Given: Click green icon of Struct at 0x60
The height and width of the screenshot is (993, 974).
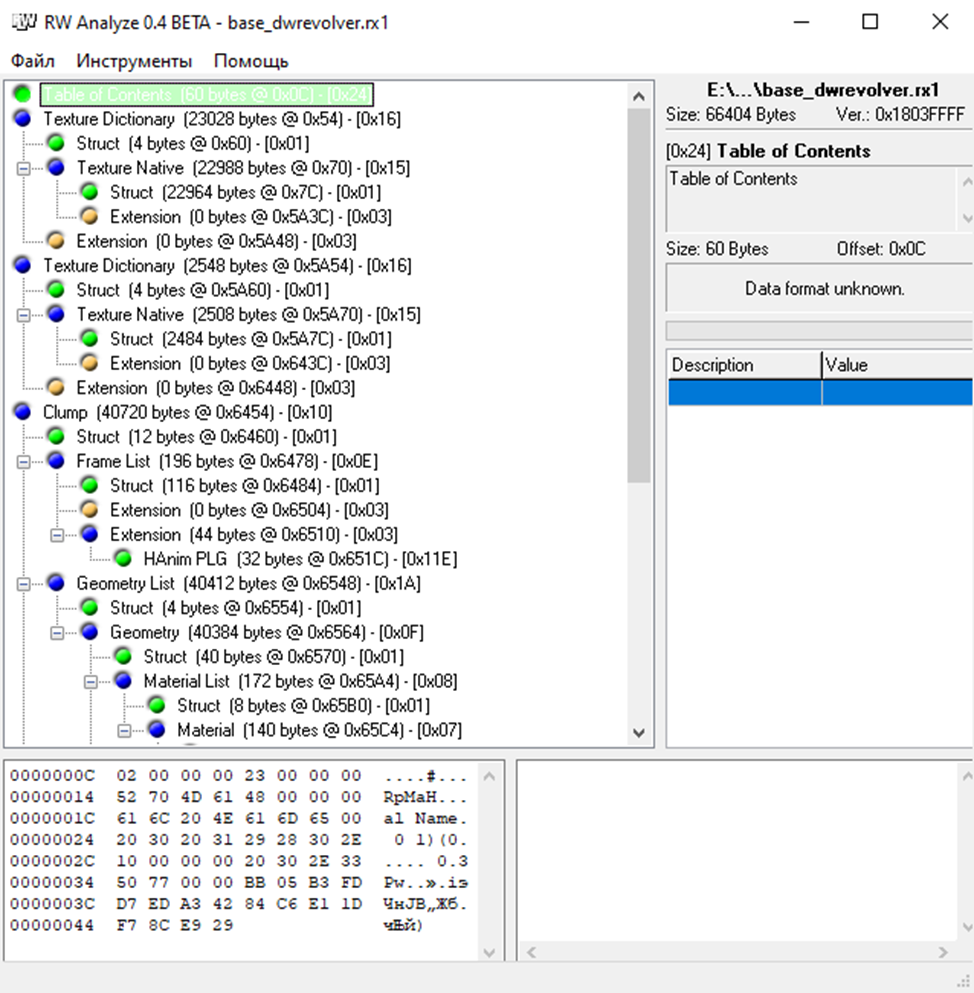Looking at the screenshot, I should tap(56, 143).
